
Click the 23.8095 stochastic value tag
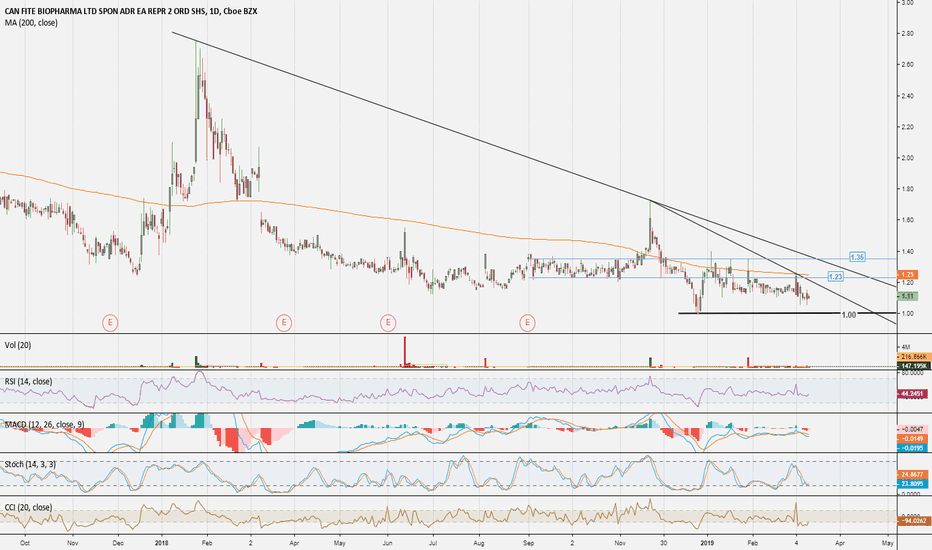point(911,484)
